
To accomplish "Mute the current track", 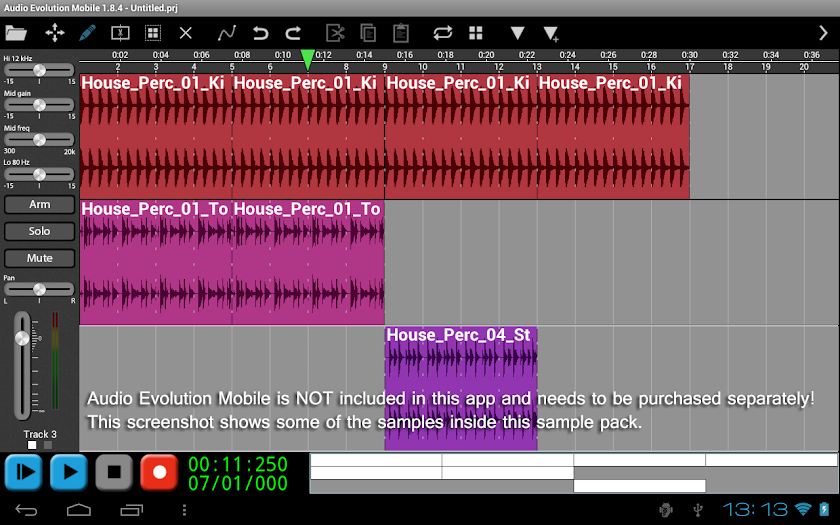I will 40,258.
